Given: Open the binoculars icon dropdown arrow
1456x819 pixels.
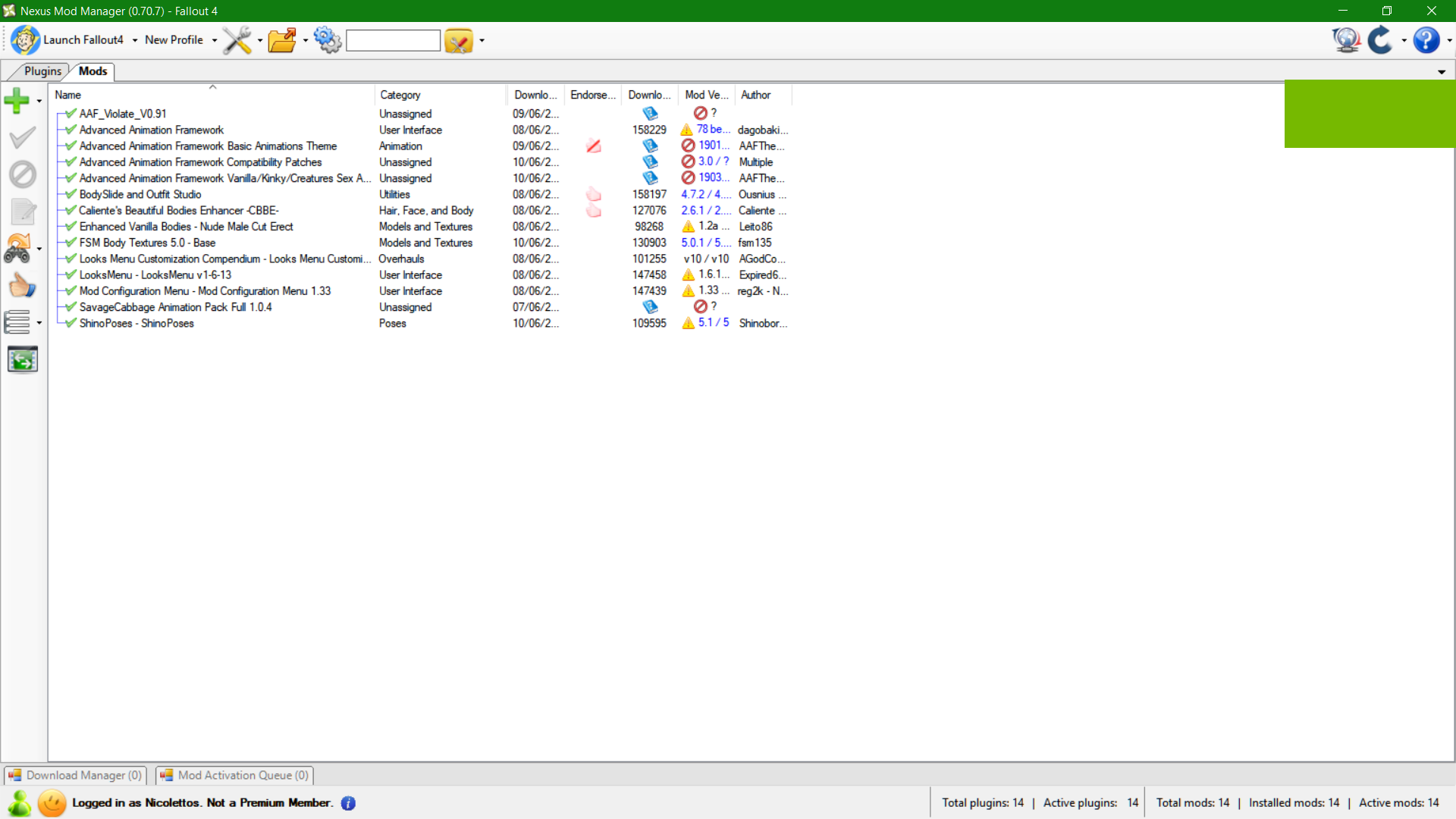Looking at the screenshot, I should [39, 249].
